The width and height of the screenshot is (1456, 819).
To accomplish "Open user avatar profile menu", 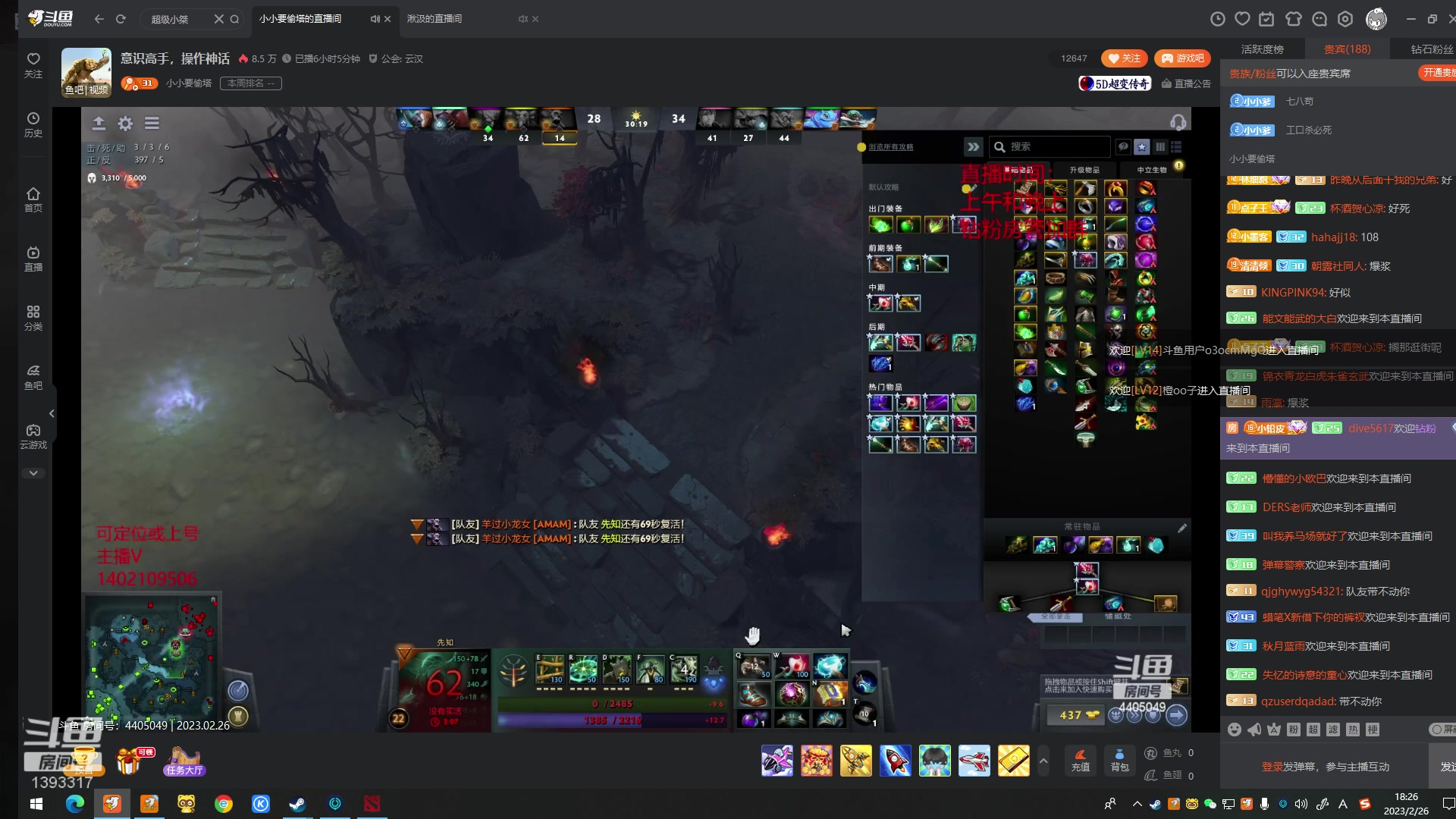I will 1376,19.
